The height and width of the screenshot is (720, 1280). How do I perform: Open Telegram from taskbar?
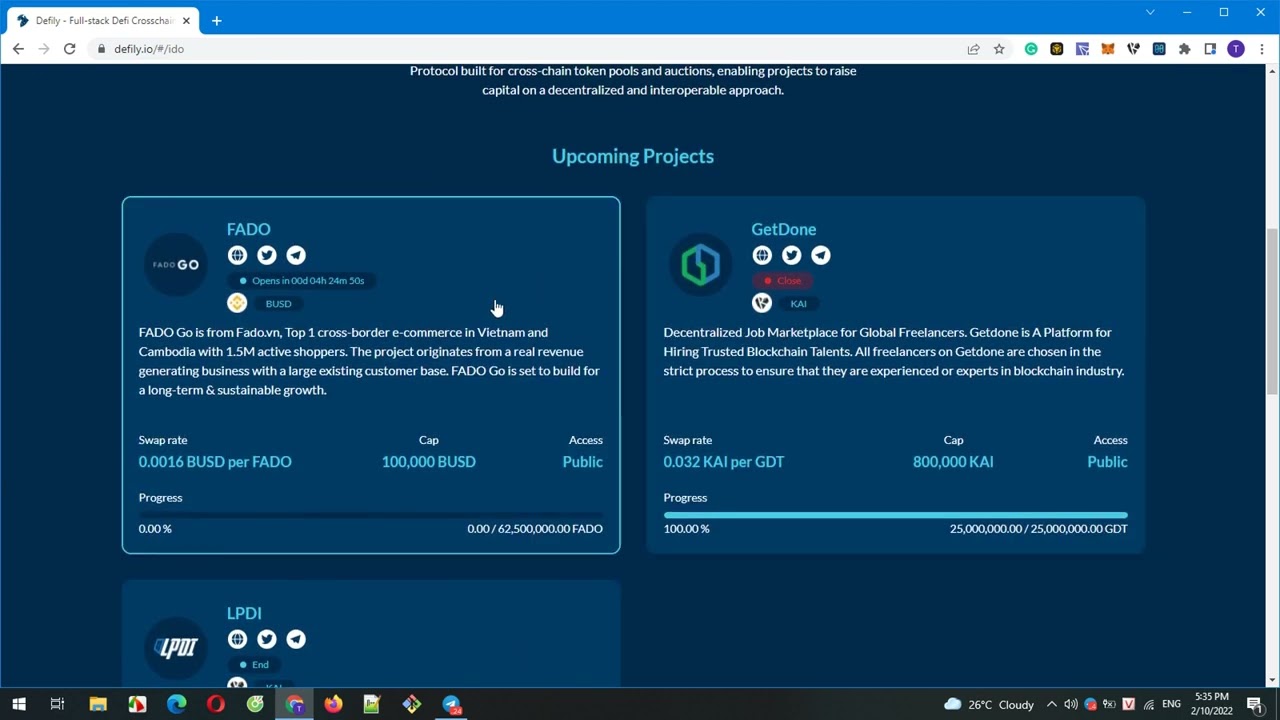(x=451, y=704)
